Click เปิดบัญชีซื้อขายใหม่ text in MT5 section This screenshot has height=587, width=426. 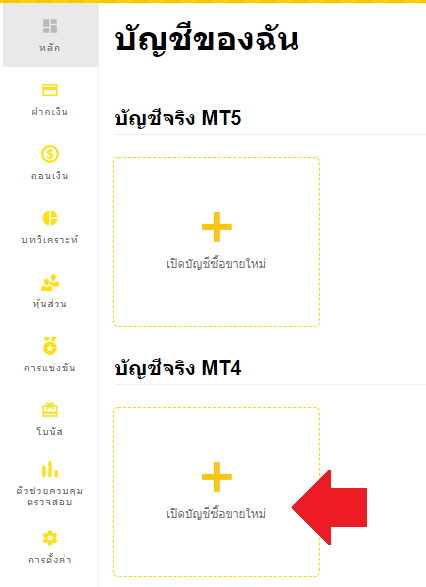pyautogui.click(x=216, y=264)
